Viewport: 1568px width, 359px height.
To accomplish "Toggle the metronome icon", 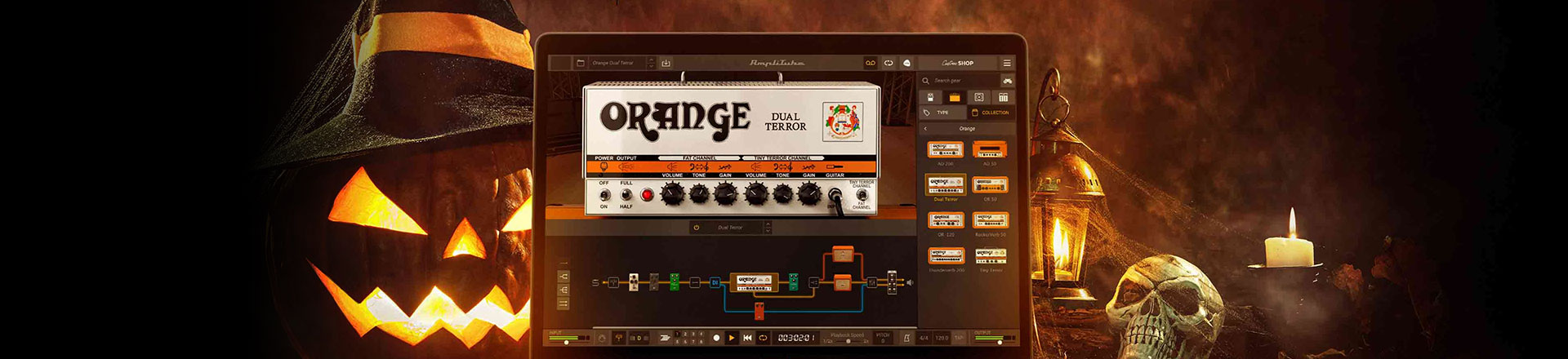I will [x=907, y=338].
